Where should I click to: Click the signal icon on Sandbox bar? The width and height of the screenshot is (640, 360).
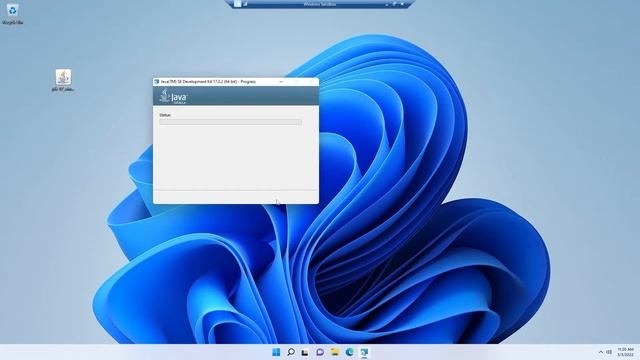click(x=245, y=4)
